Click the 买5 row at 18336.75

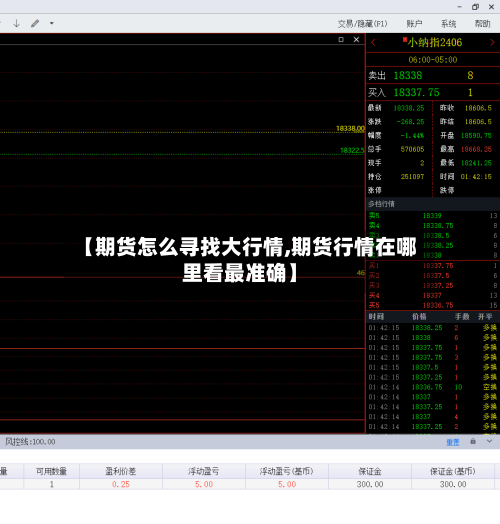coord(433,305)
